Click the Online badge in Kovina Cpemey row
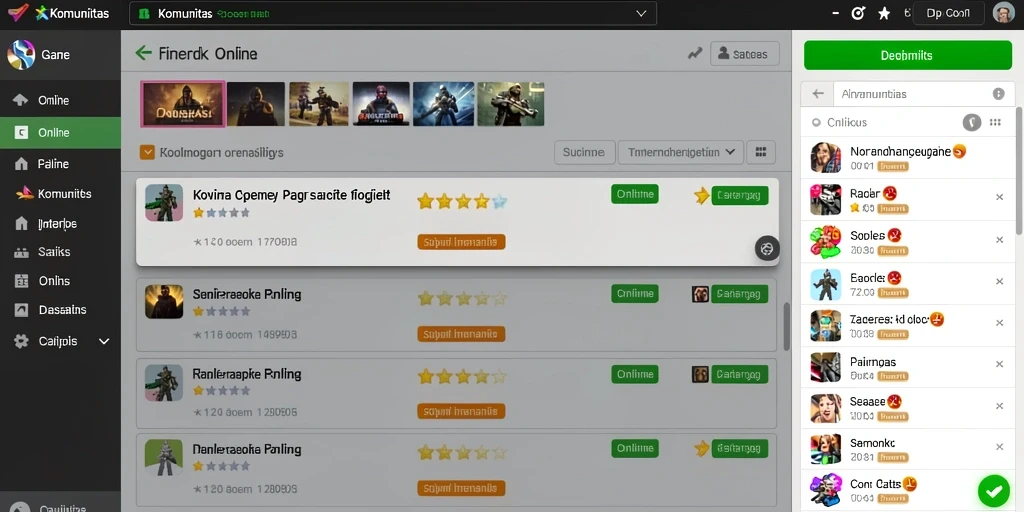This screenshot has height=512, width=1024. 635,194
